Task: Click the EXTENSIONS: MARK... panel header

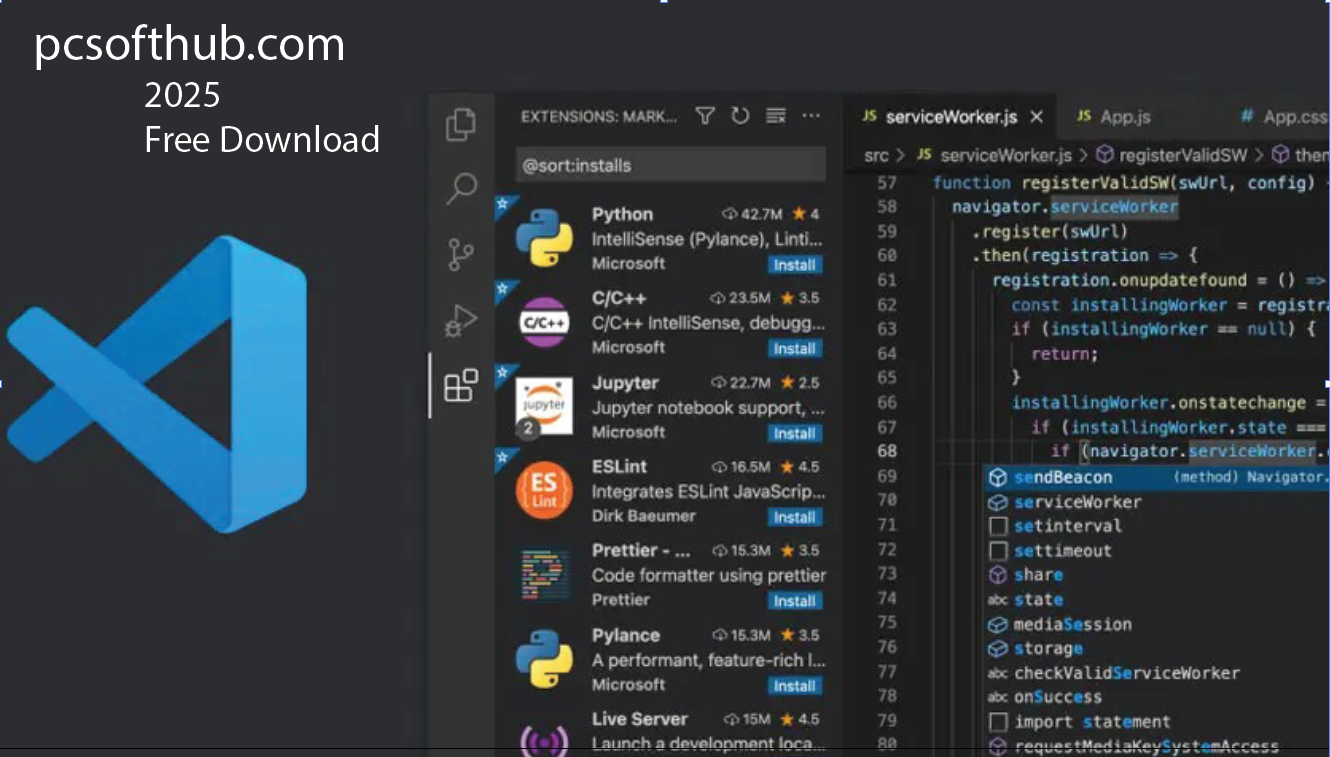Action: (x=598, y=117)
